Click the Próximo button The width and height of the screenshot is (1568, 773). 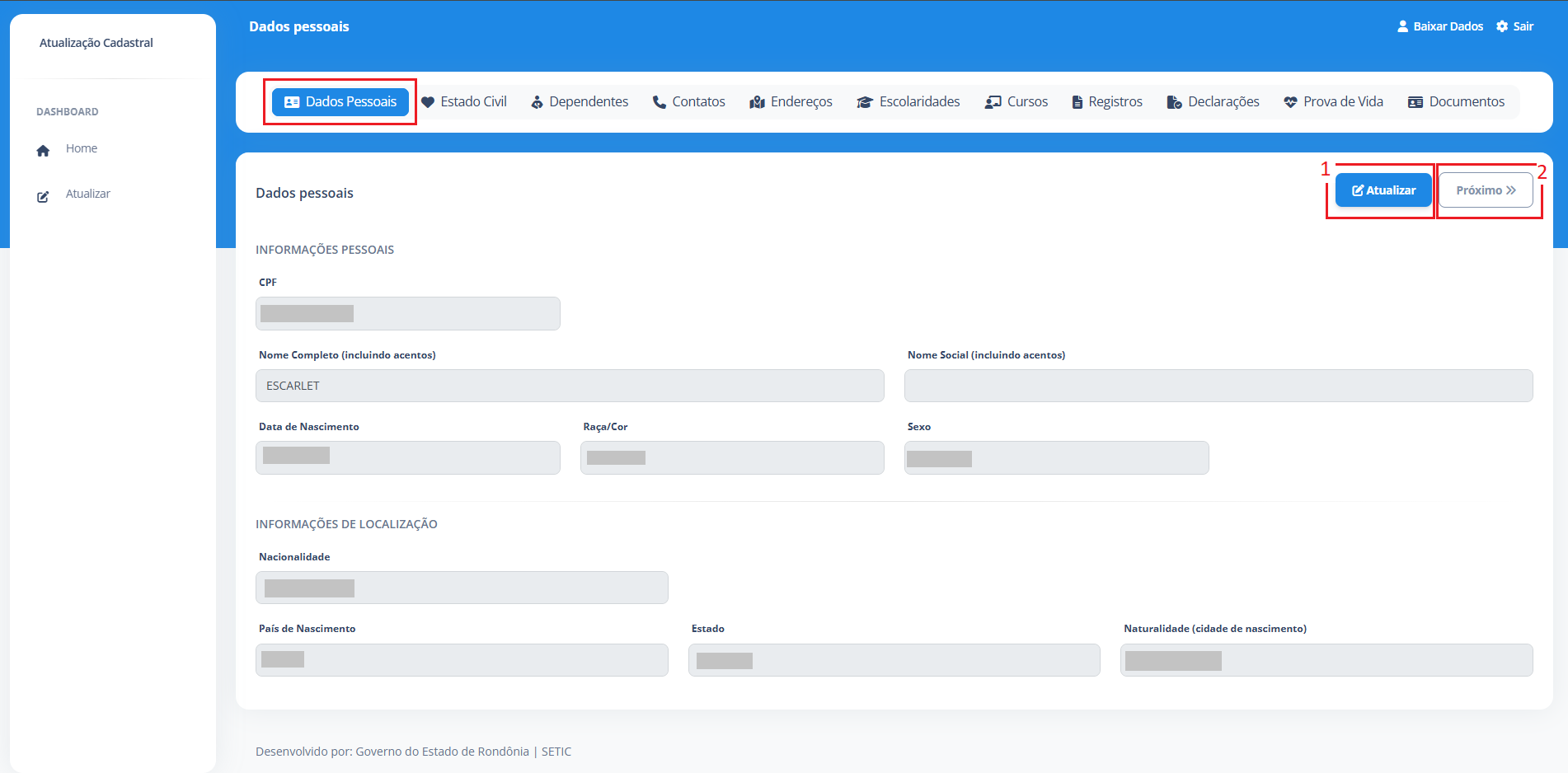[x=1486, y=190]
